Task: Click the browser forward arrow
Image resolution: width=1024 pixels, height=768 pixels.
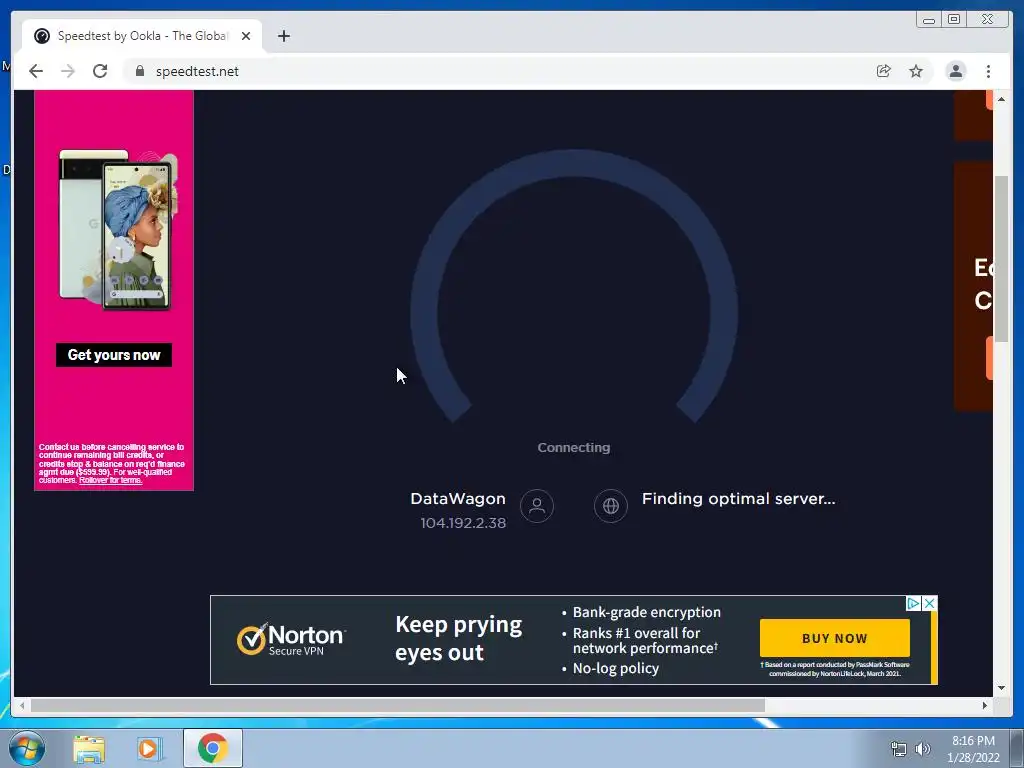Action: click(68, 71)
